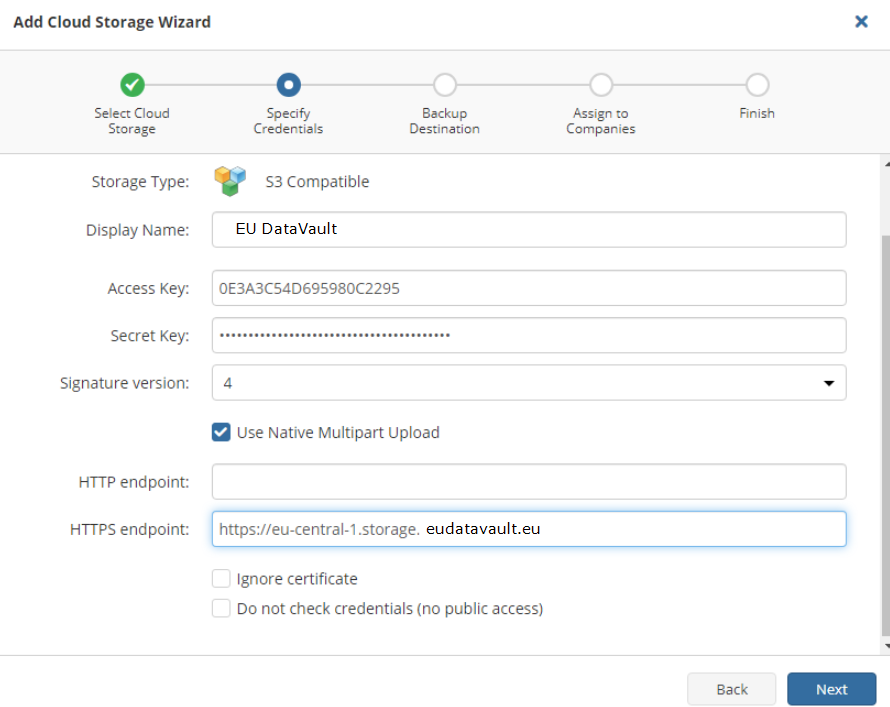Close the Add Cloud Storage Wizard
Viewport: 890px width, 707px height.
click(x=861, y=22)
